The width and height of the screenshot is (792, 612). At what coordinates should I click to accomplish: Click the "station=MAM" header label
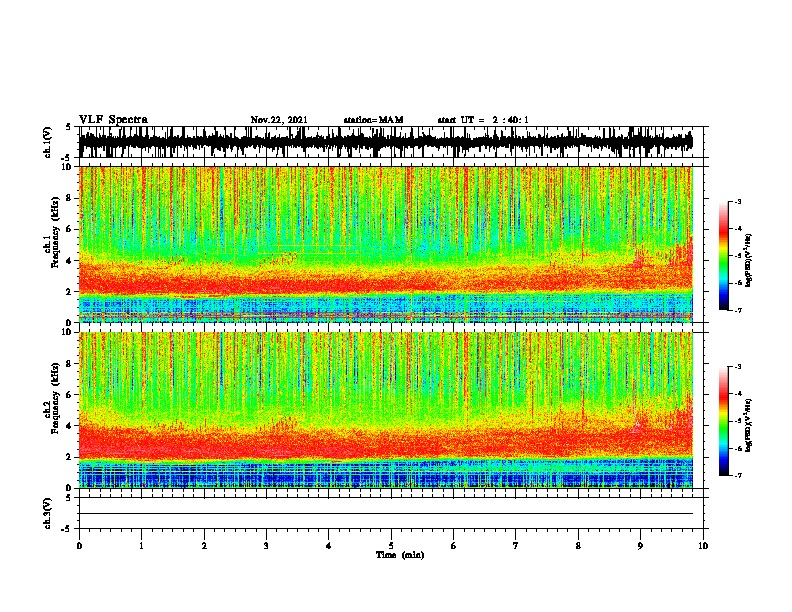click(373, 120)
